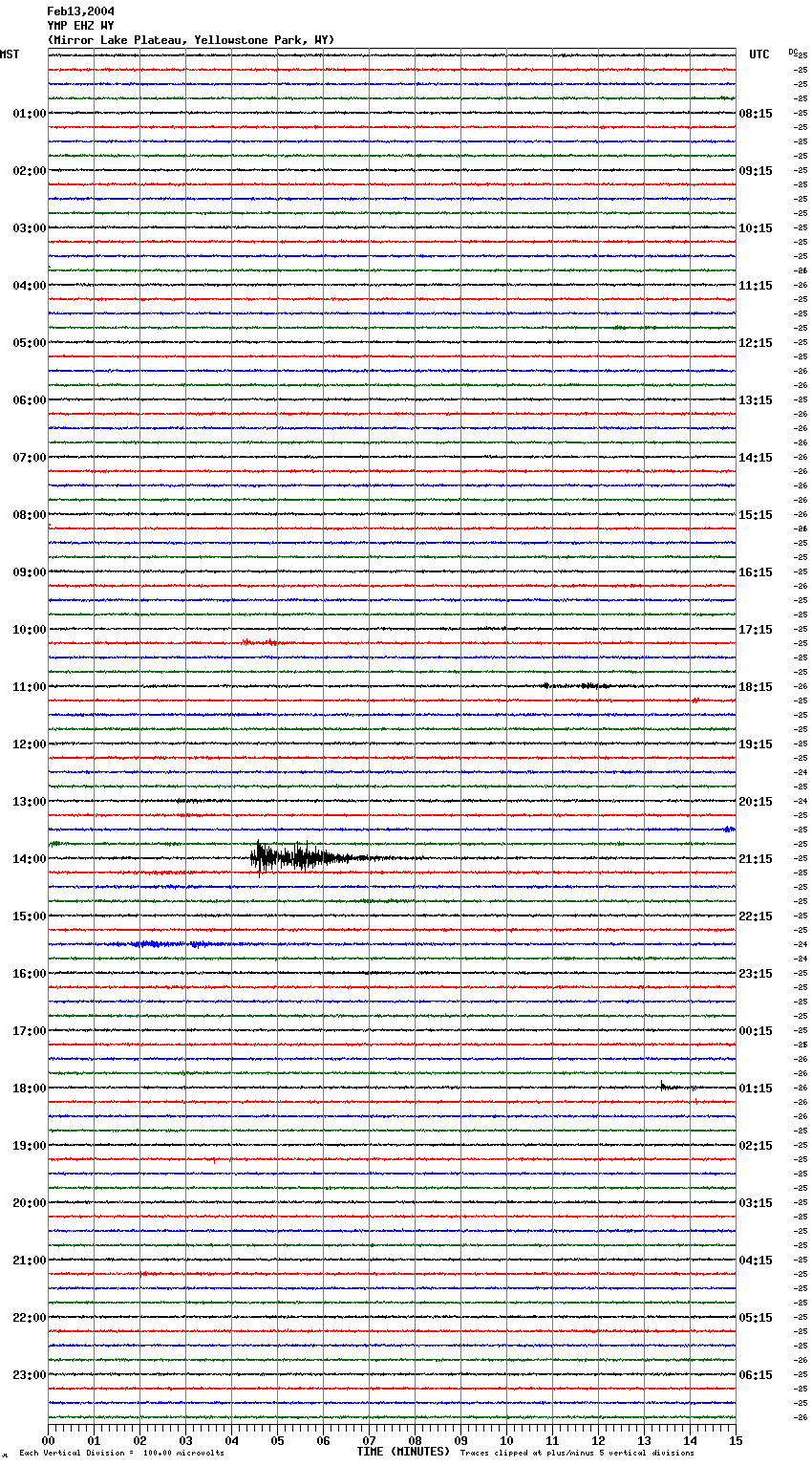Image resolution: width=812 pixels, height=1466 pixels.
Task: Click the "17:15" UTC time label
Action: click(x=756, y=630)
